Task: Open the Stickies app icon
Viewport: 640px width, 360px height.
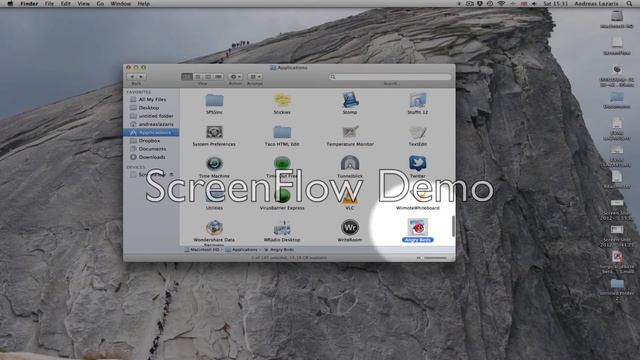Action: click(x=282, y=100)
